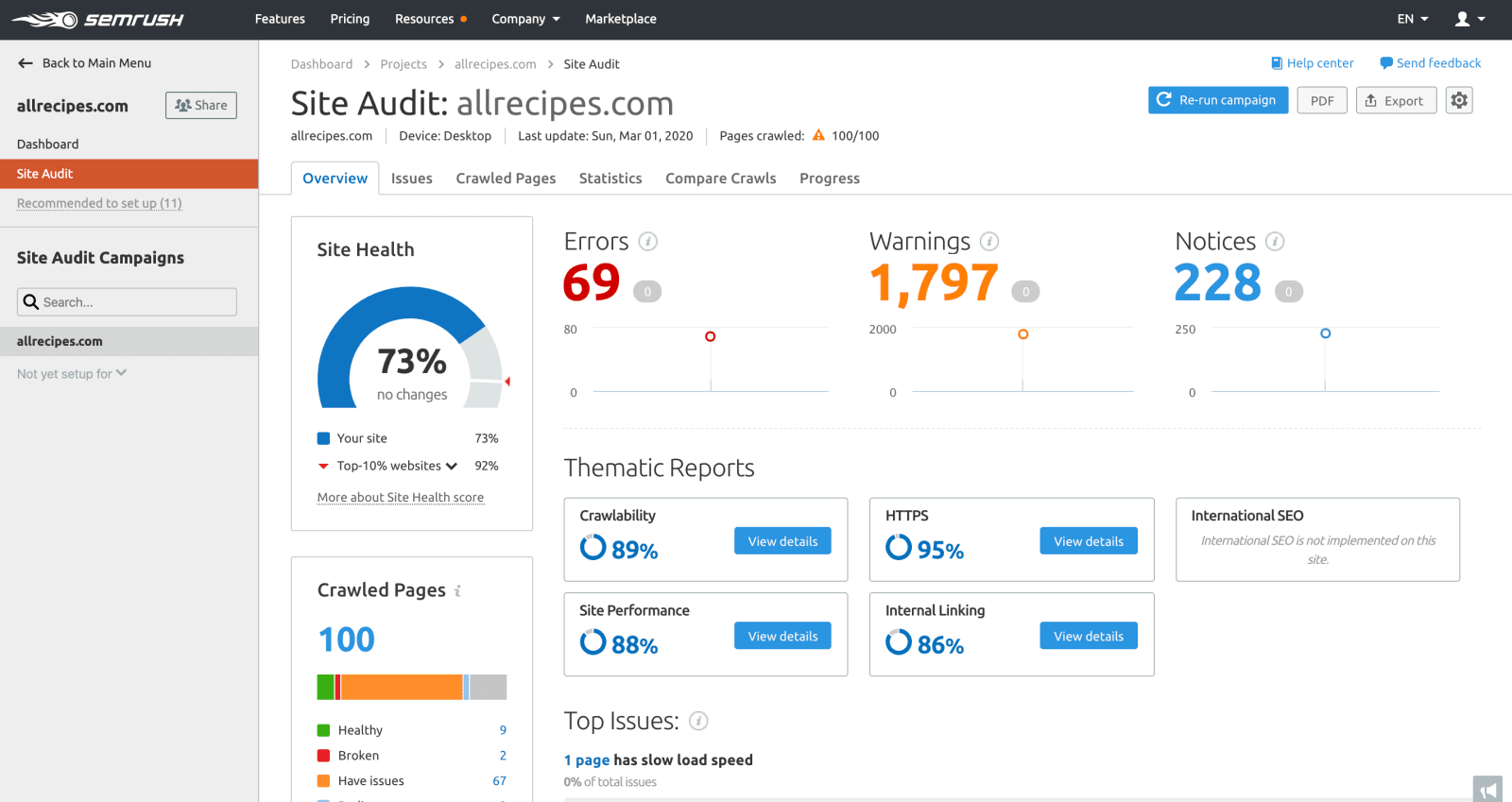Open More about Site Health score link

(401, 498)
